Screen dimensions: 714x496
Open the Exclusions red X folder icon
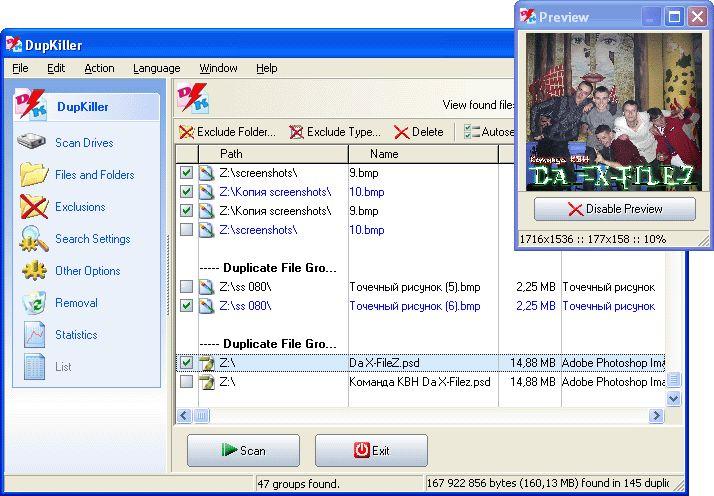[34, 206]
